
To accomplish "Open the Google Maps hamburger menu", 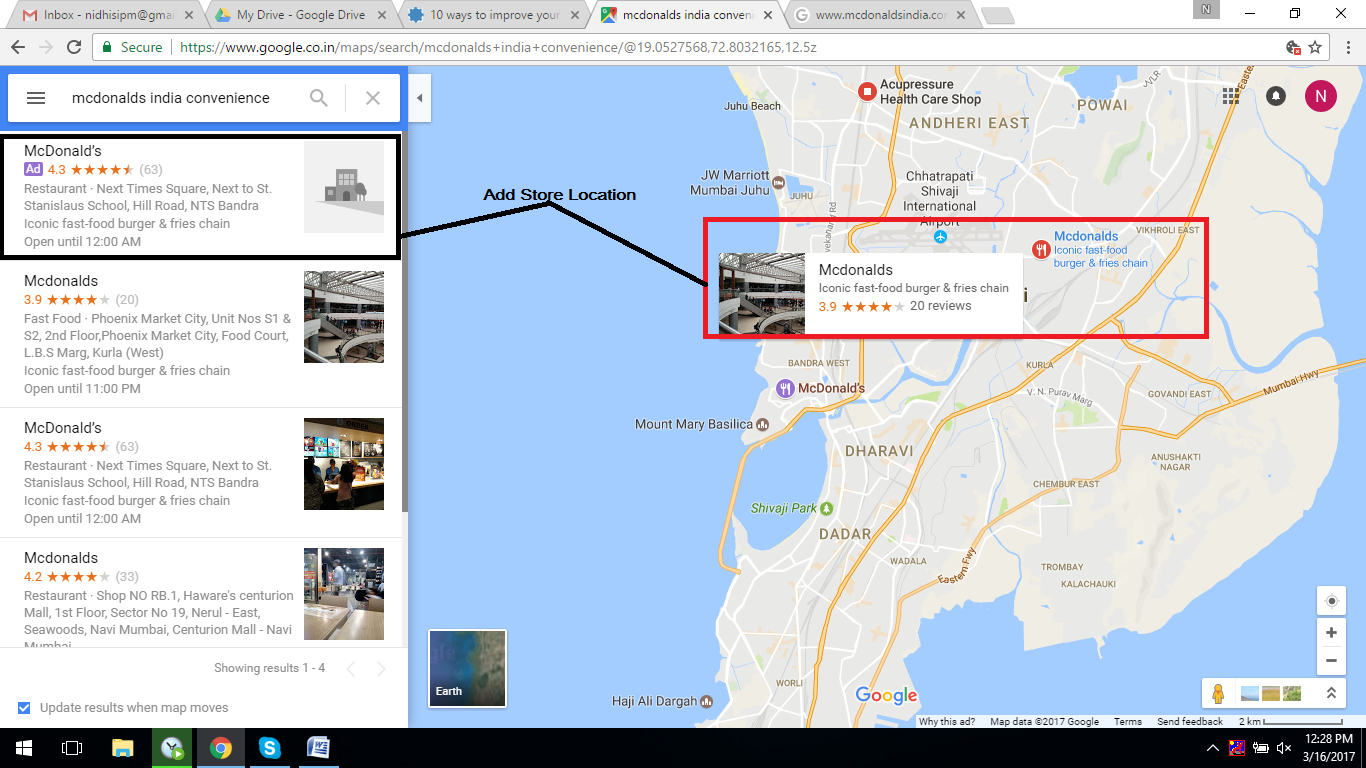I will click(x=36, y=98).
